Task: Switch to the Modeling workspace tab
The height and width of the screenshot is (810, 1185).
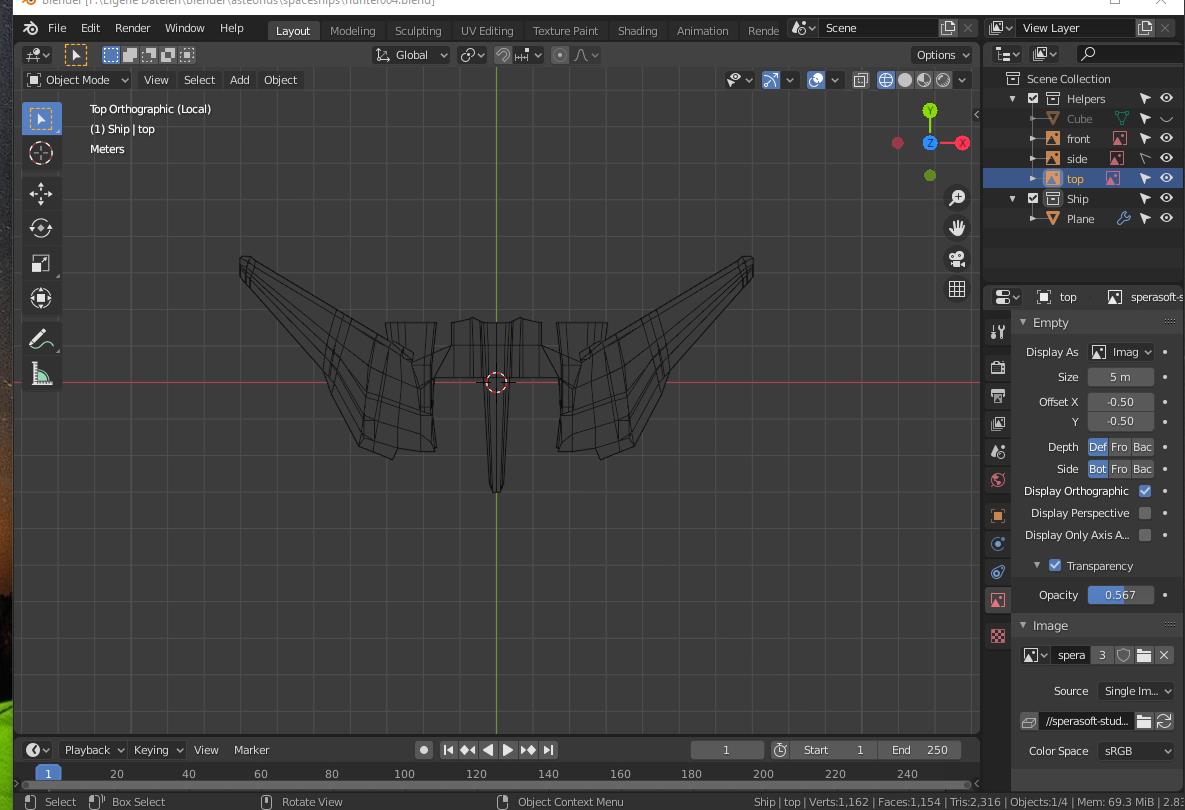Action: pos(352,30)
